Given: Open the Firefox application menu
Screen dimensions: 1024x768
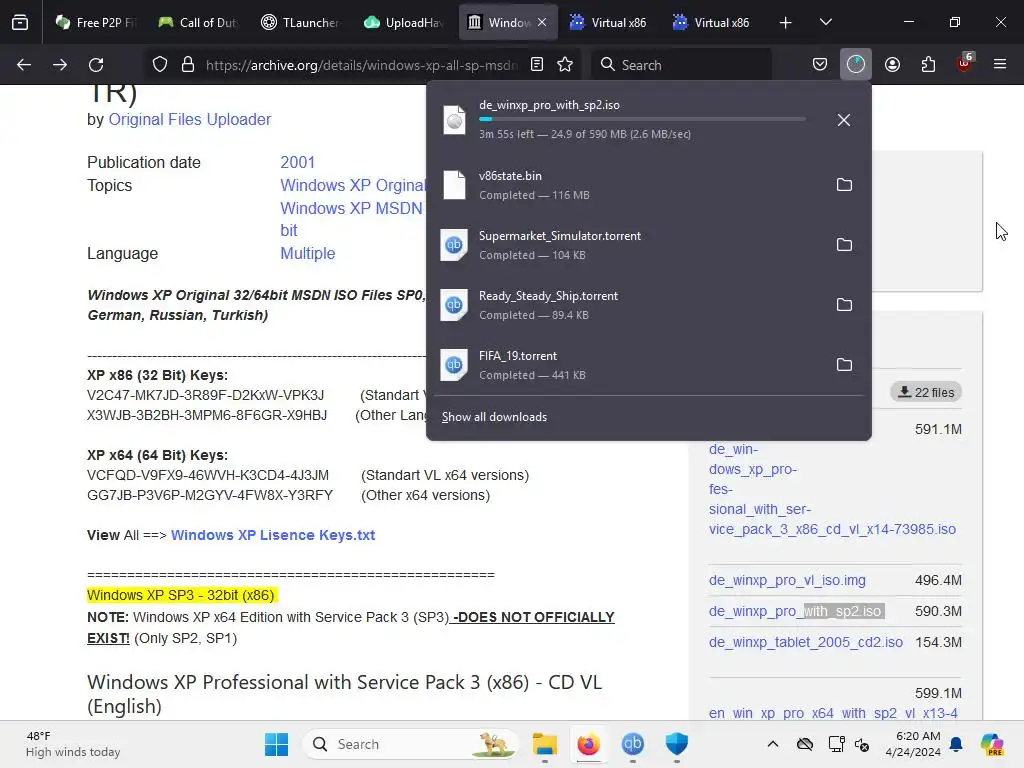Looking at the screenshot, I should pyautogui.click(x=1000, y=65).
